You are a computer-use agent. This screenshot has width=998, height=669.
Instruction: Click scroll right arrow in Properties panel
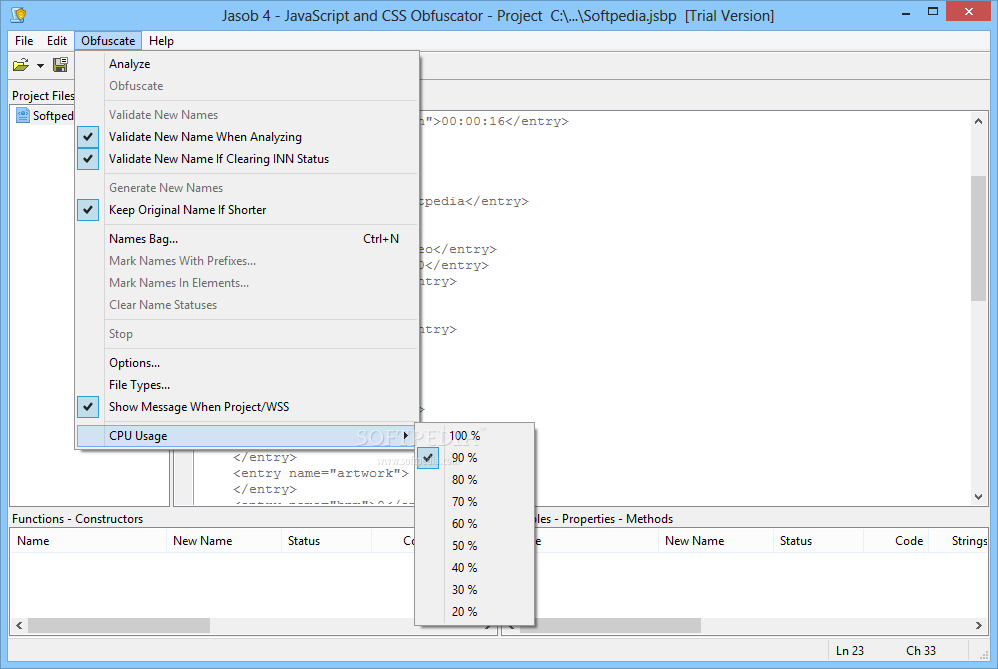pos(979,626)
